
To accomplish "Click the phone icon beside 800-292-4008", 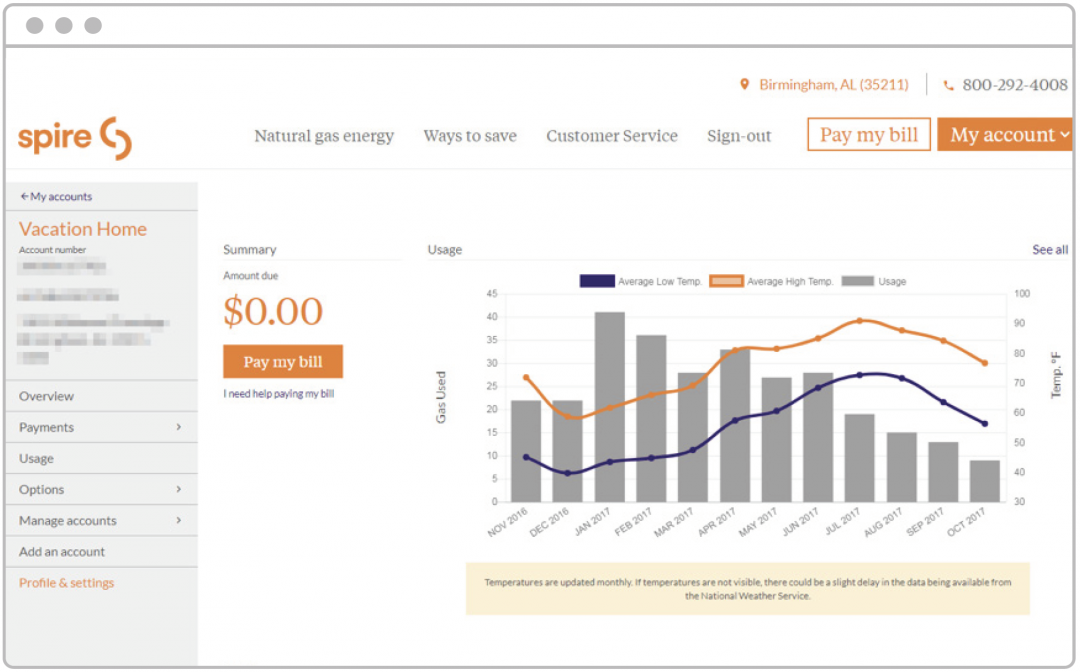I will [947, 84].
